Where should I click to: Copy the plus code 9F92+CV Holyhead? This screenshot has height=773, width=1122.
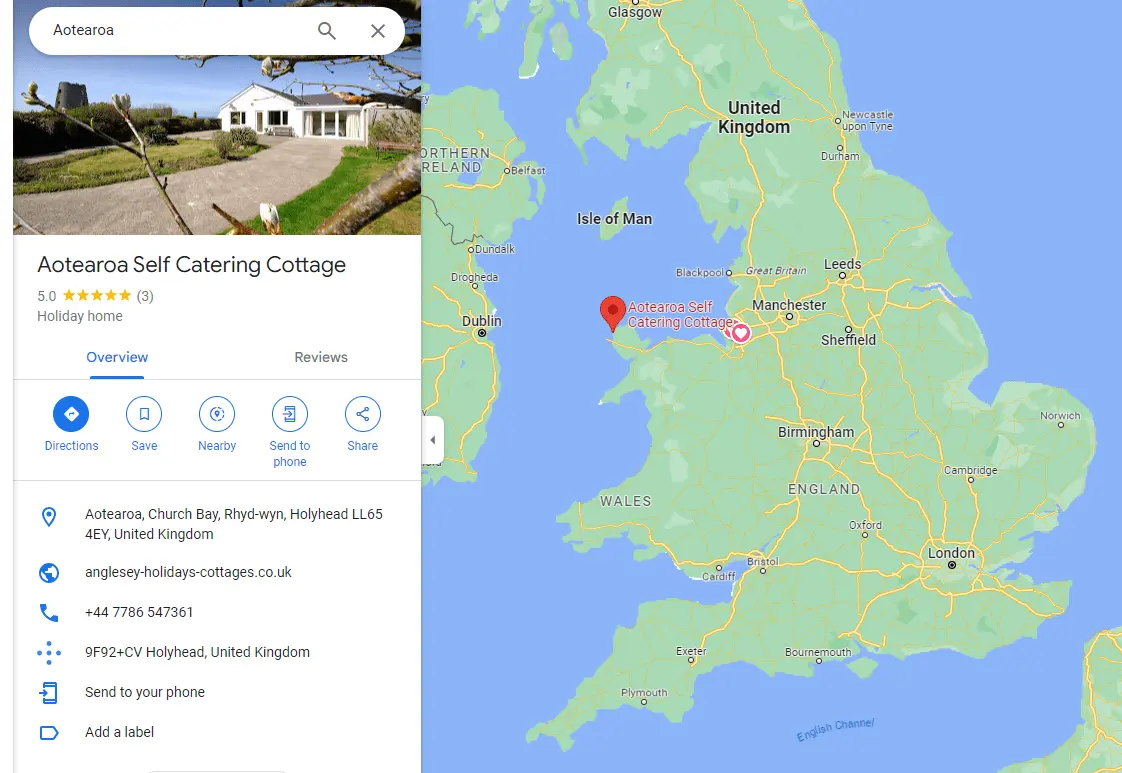click(197, 653)
